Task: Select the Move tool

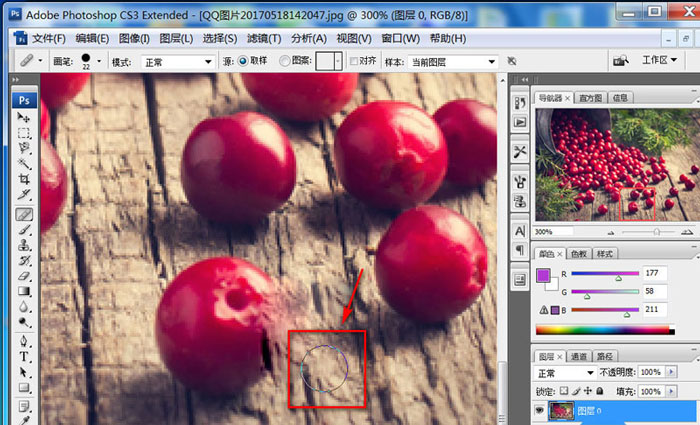Action: (x=24, y=117)
